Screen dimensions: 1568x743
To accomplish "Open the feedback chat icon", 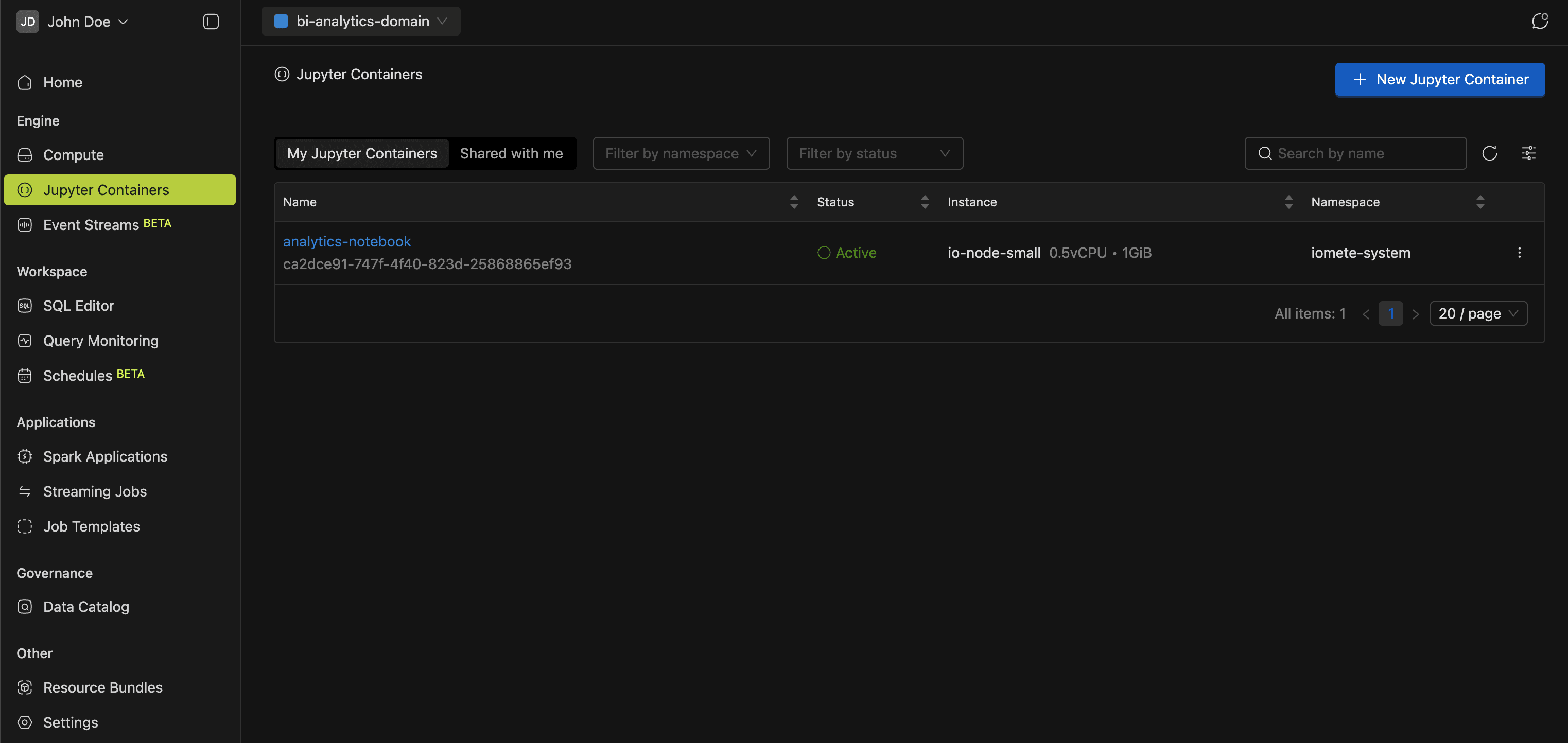I will tap(1539, 21).
